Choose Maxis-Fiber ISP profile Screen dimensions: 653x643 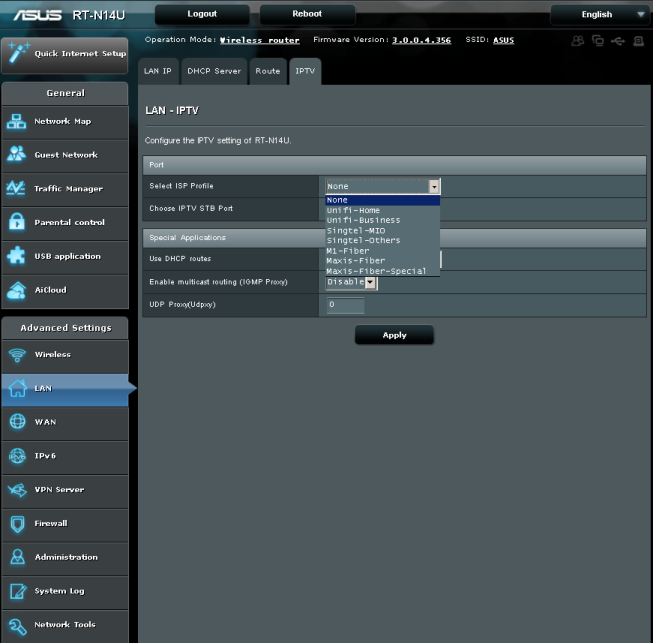382,261
